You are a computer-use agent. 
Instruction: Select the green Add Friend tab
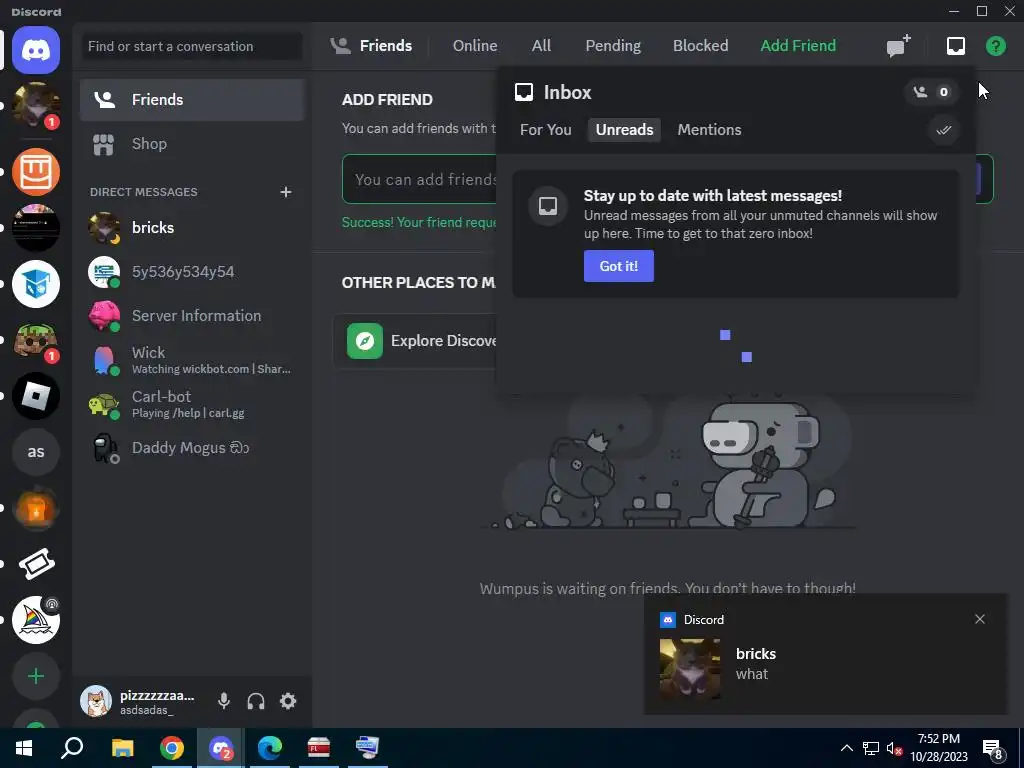(797, 46)
